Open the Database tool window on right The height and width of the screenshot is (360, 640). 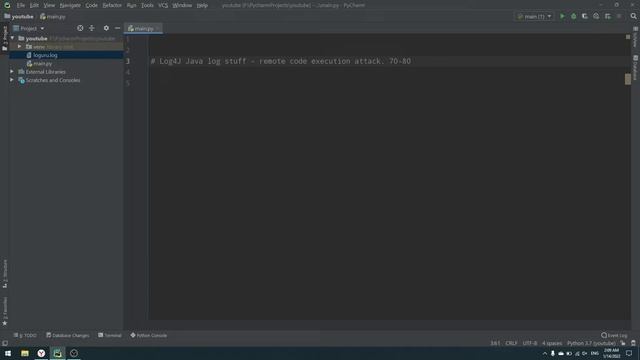tap(636, 67)
